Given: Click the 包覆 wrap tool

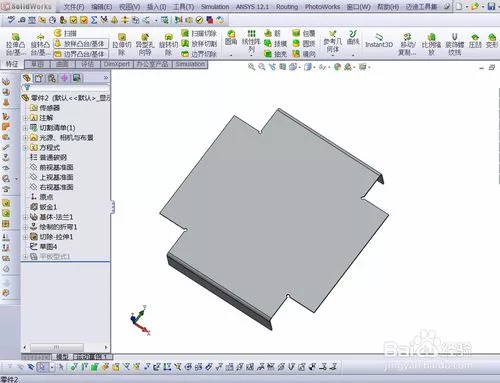Looking at the screenshot, I should point(304,33).
